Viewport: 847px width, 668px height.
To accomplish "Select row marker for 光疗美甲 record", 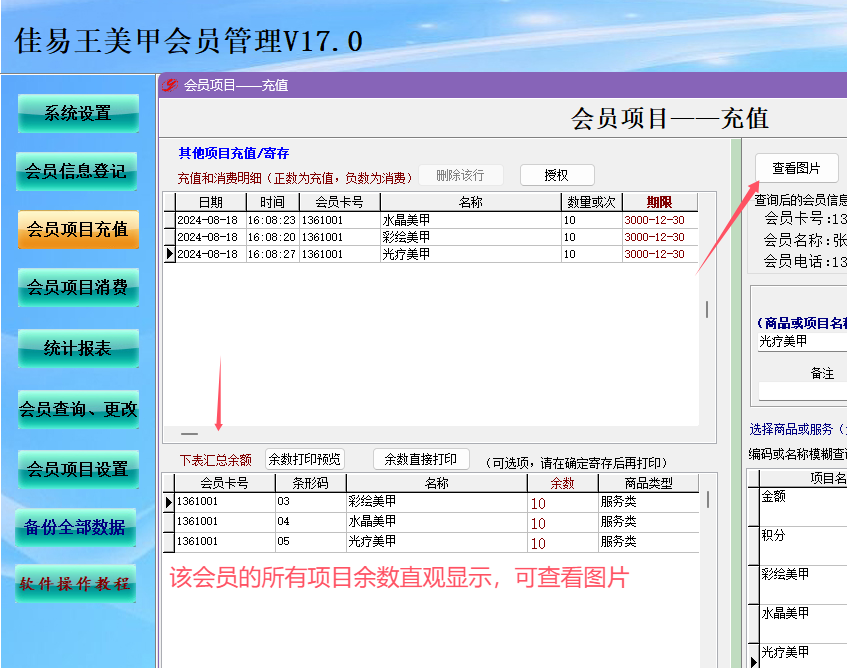I will 170,254.
